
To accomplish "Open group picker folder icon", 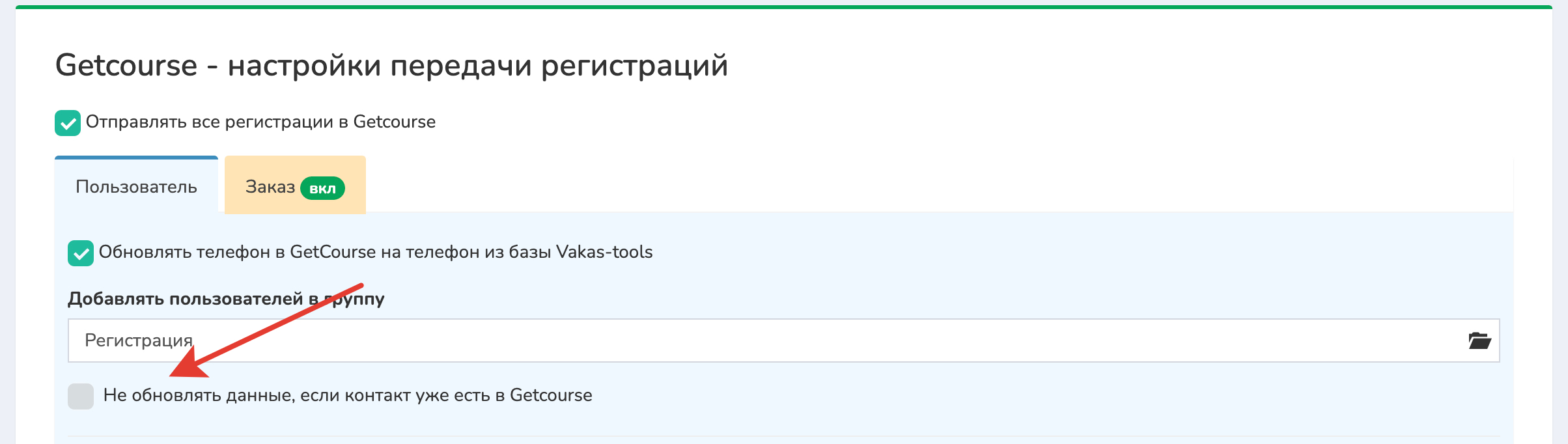I will coord(1479,340).
